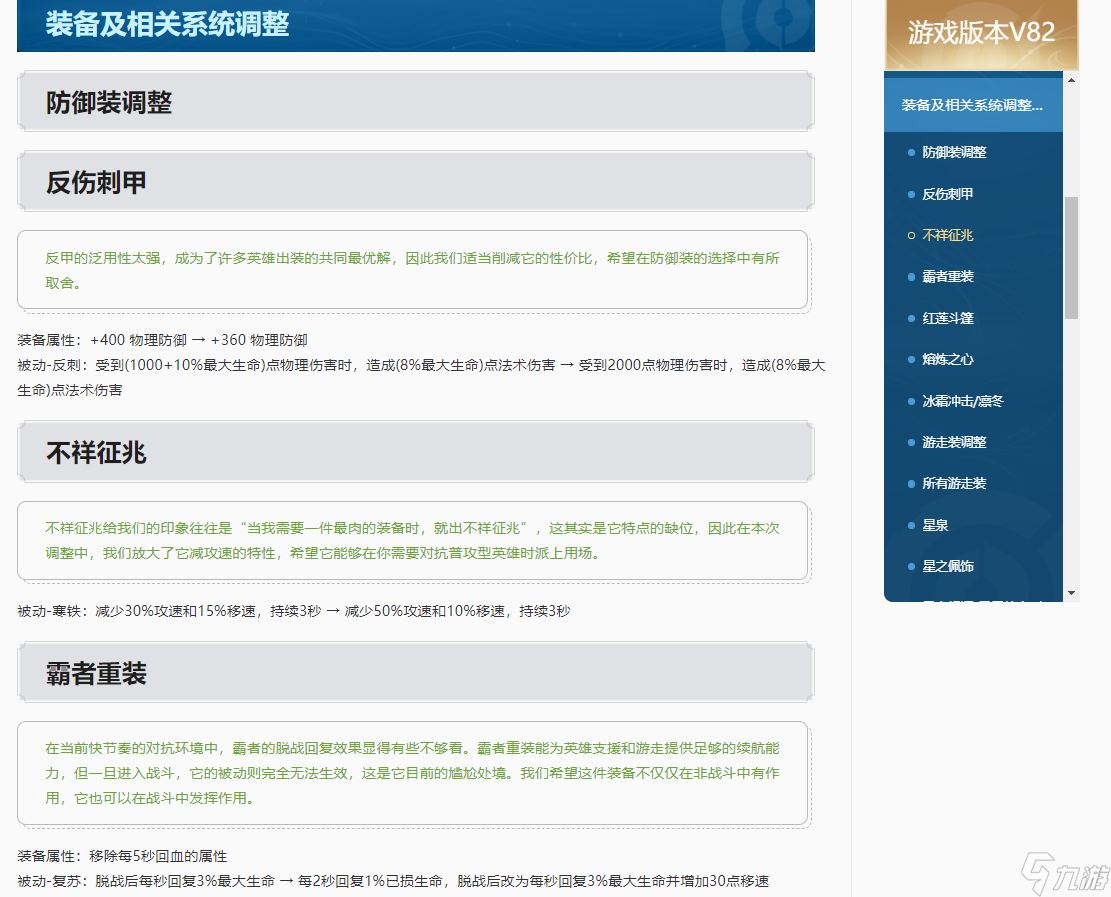Select highlighted 不祥征兆 sidebar entry
Image resolution: width=1111 pixels, height=897 pixels.
(x=947, y=235)
